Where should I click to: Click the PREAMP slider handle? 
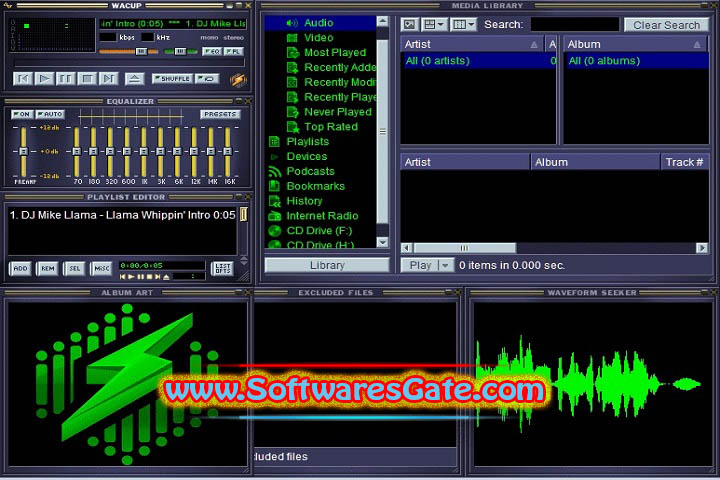click(23, 151)
